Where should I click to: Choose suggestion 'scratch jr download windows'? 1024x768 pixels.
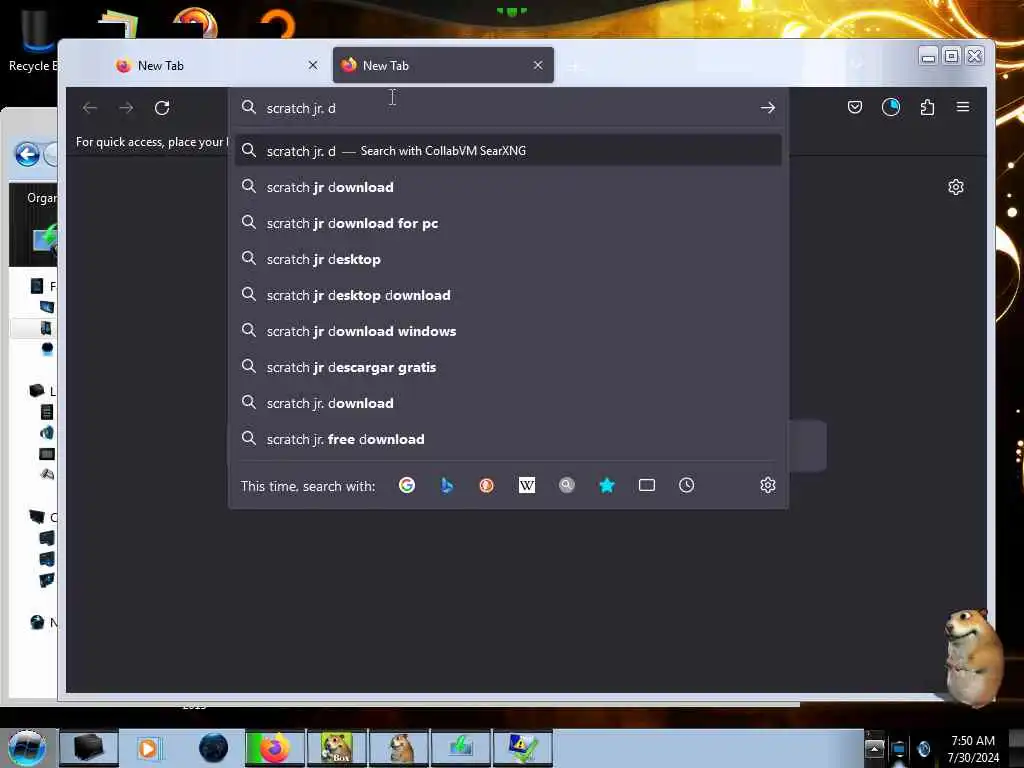tap(508, 331)
